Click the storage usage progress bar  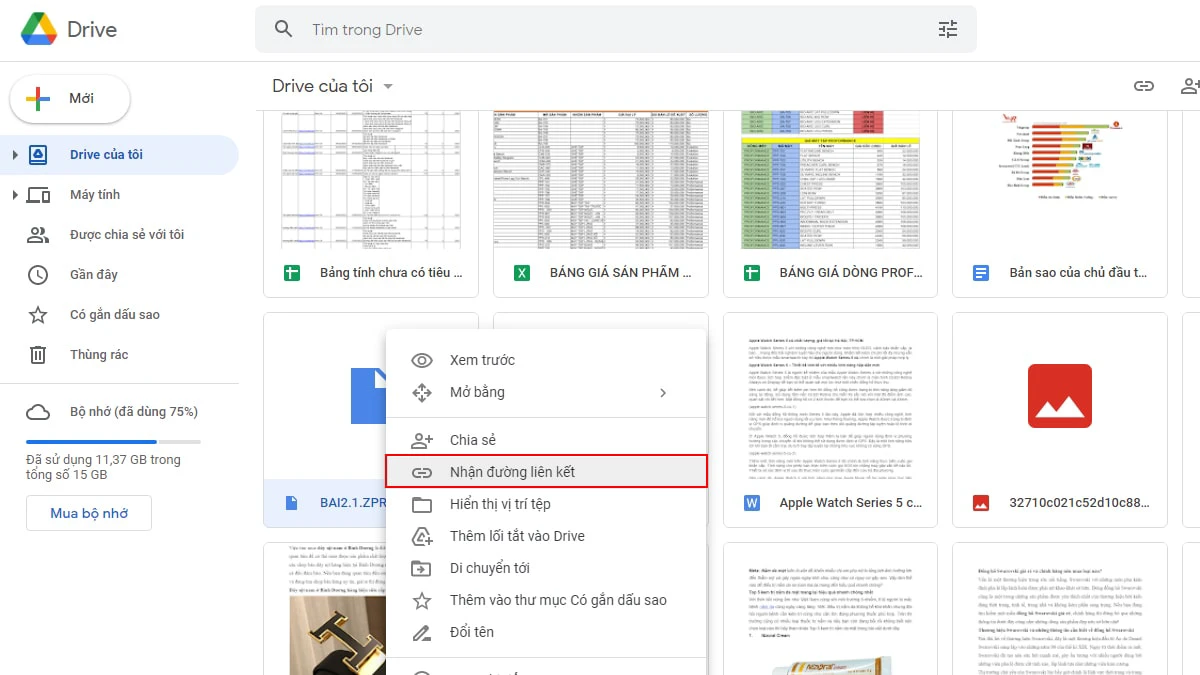(113, 441)
